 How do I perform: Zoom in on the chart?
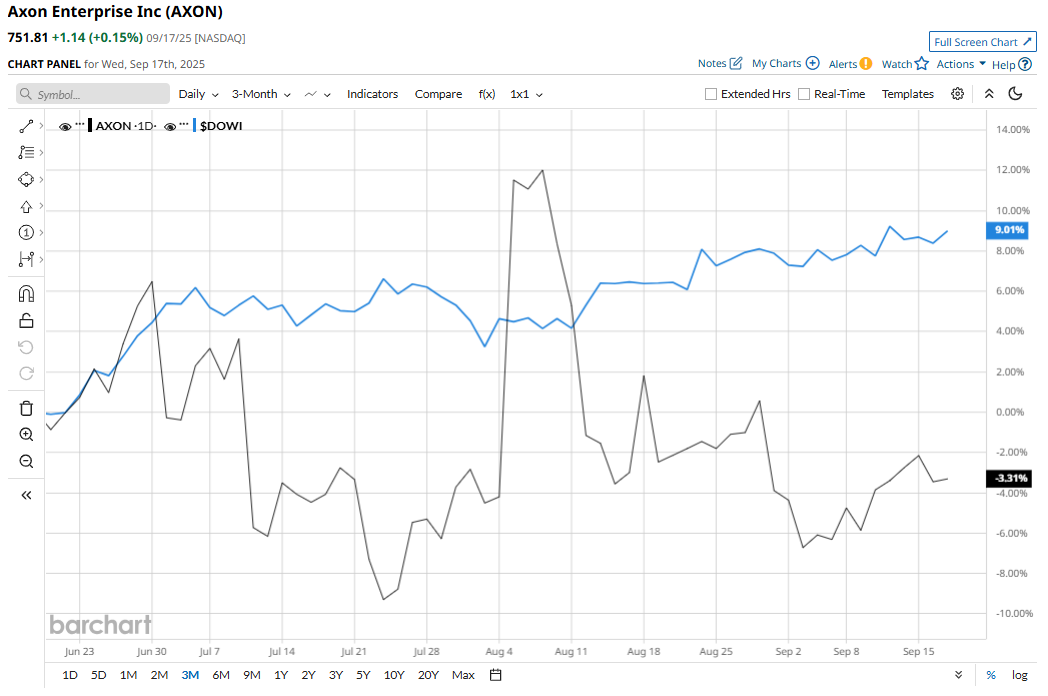pos(26,435)
